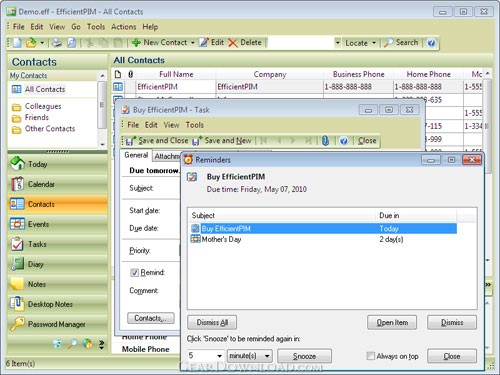Click the Dismiss All button
Image resolution: width=500 pixels, height=375 pixels.
(212, 322)
